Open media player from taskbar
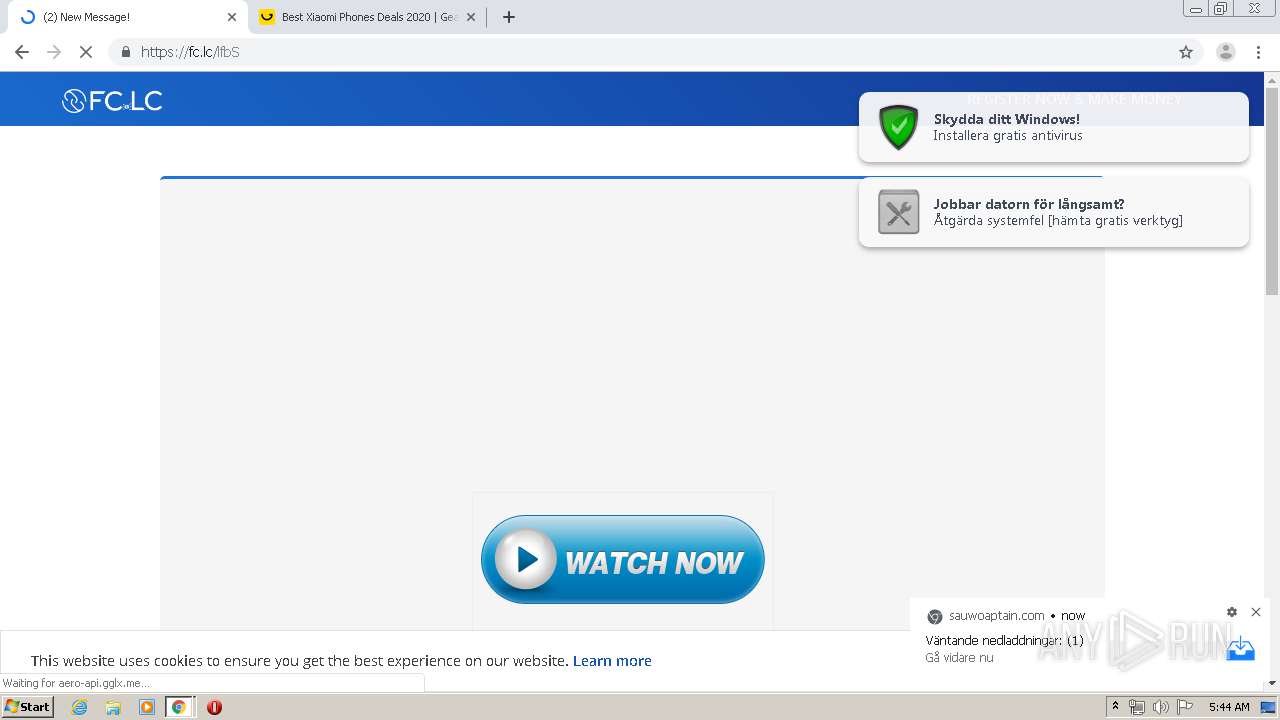Viewport: 1280px width, 720px height. click(147, 707)
